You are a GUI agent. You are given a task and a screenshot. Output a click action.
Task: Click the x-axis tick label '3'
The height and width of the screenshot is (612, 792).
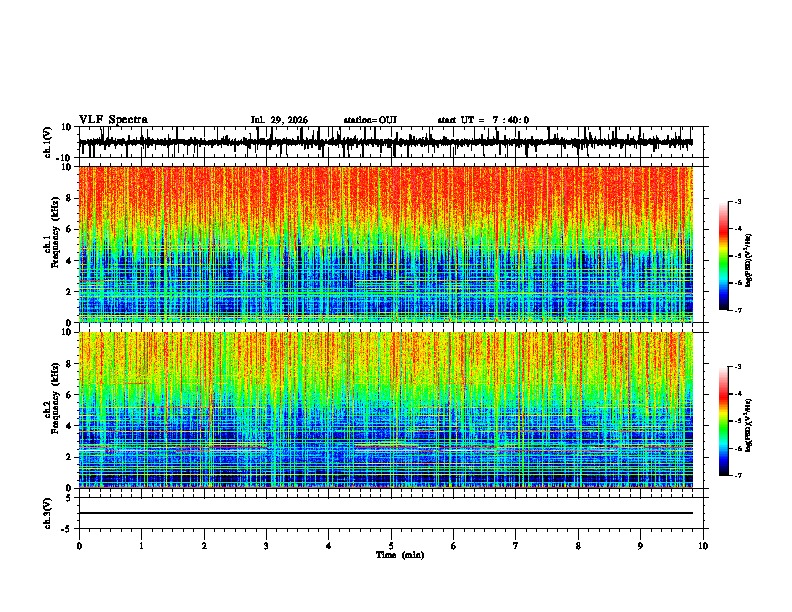coord(266,546)
